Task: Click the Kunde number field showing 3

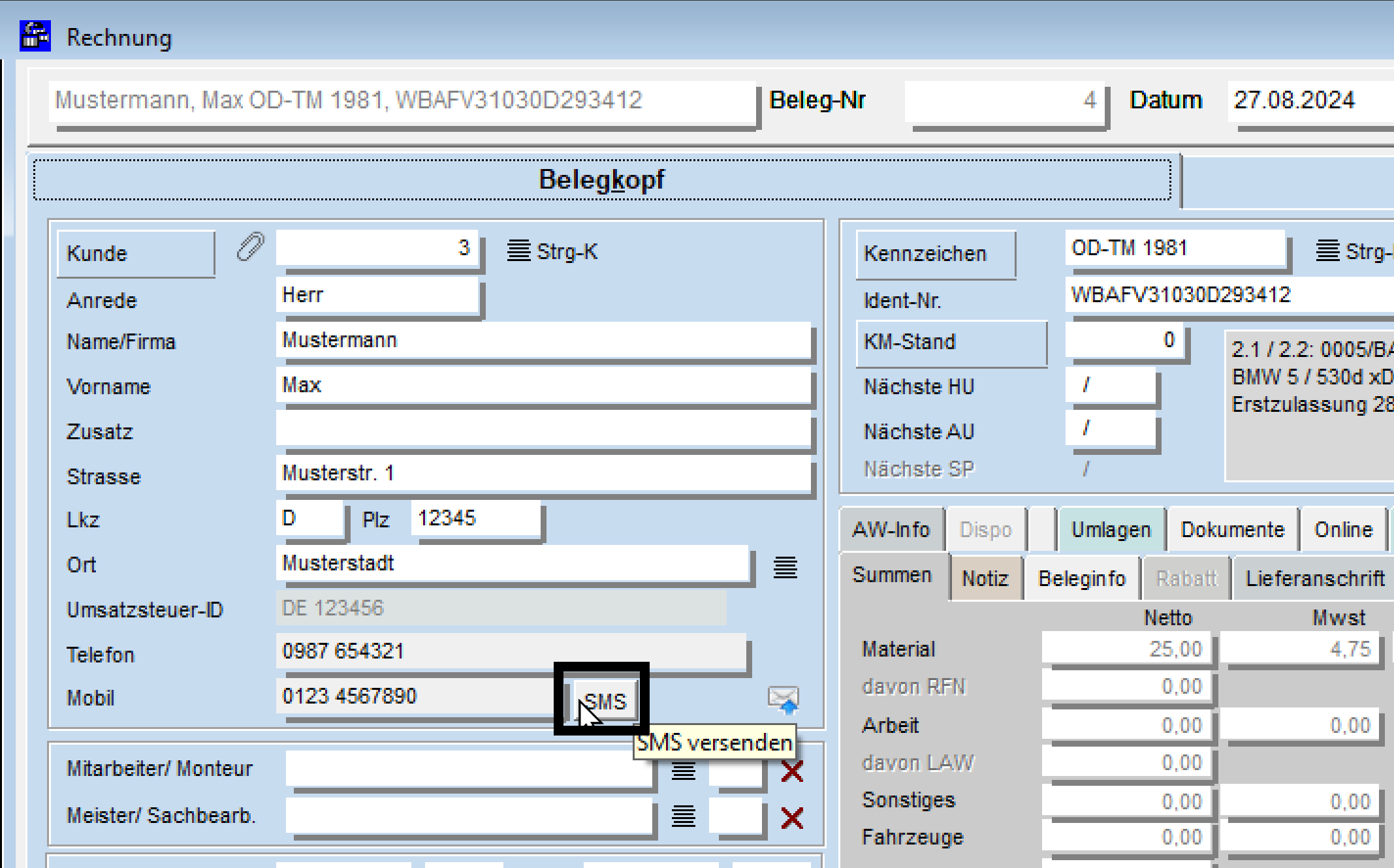Action: (x=377, y=248)
